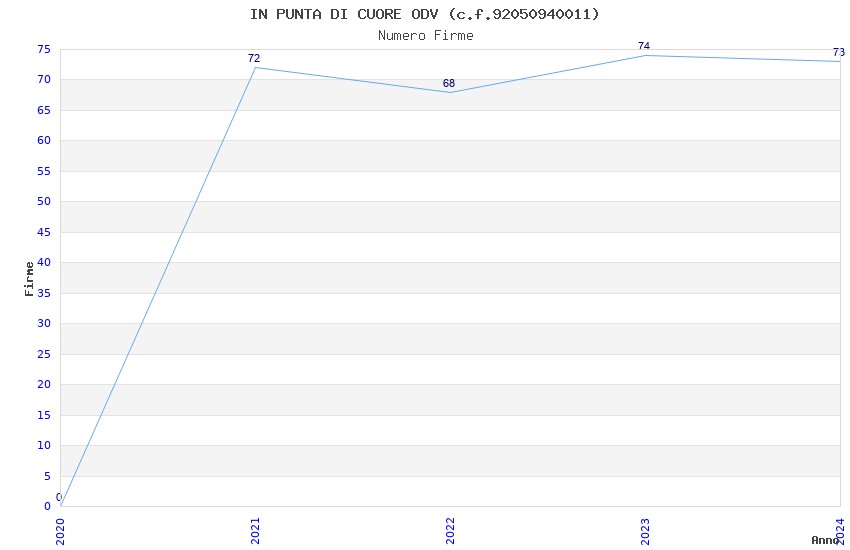This screenshot has width=850, height=550.
Task: Click the Firme y-axis label
Action: click(29, 278)
